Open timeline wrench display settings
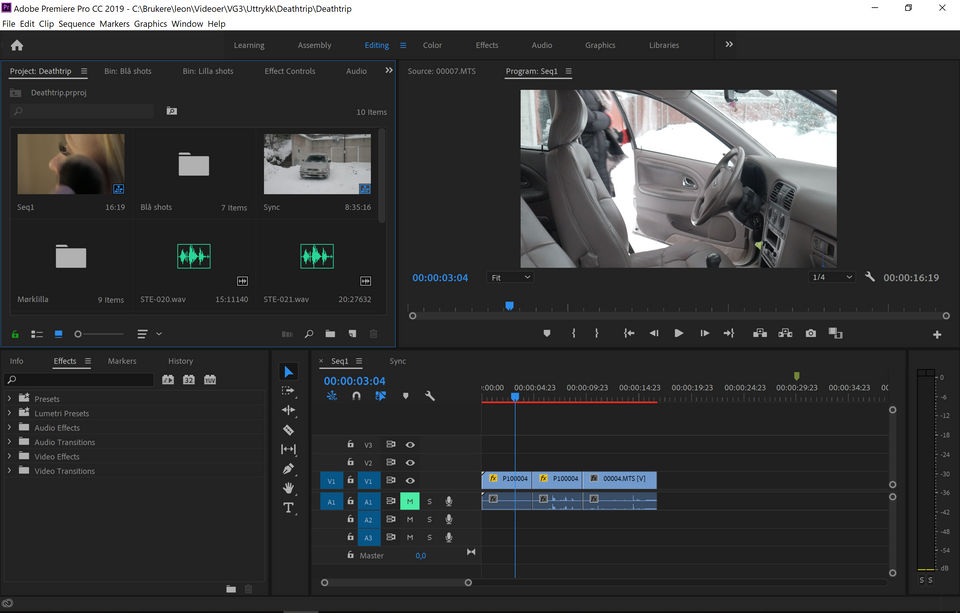Screen dimensions: 960x613 point(430,396)
